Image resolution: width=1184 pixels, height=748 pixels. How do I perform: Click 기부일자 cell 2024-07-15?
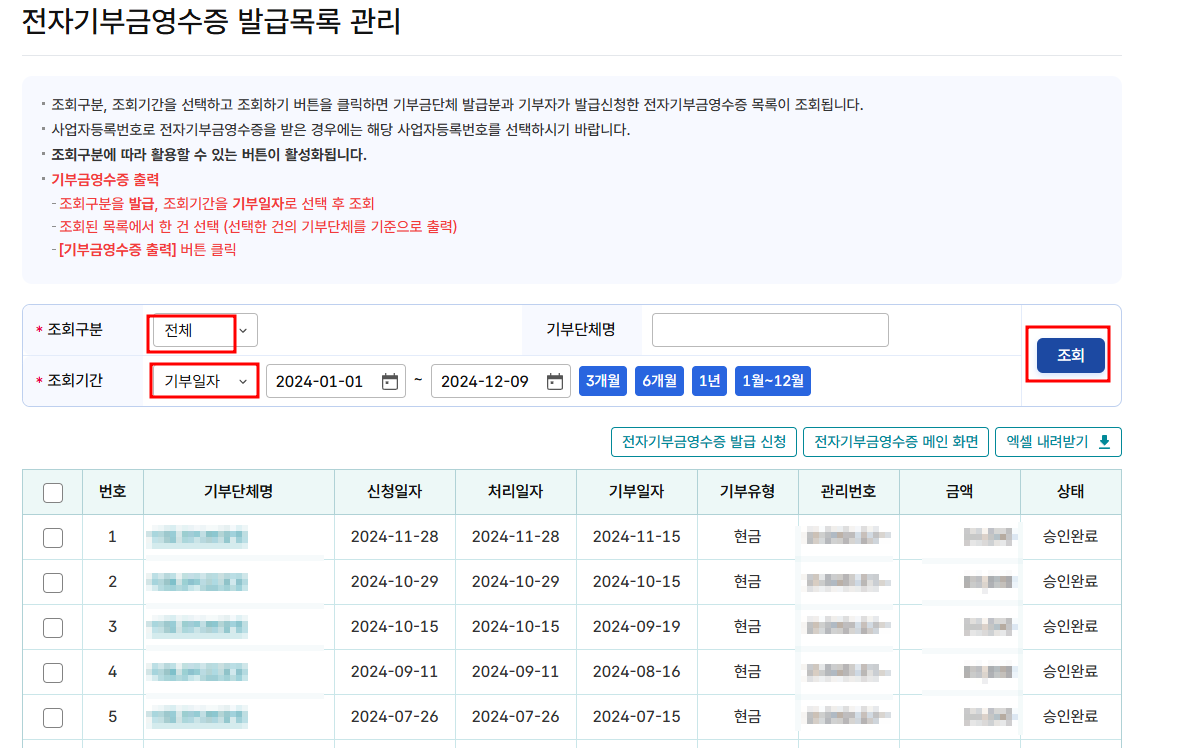(x=637, y=716)
